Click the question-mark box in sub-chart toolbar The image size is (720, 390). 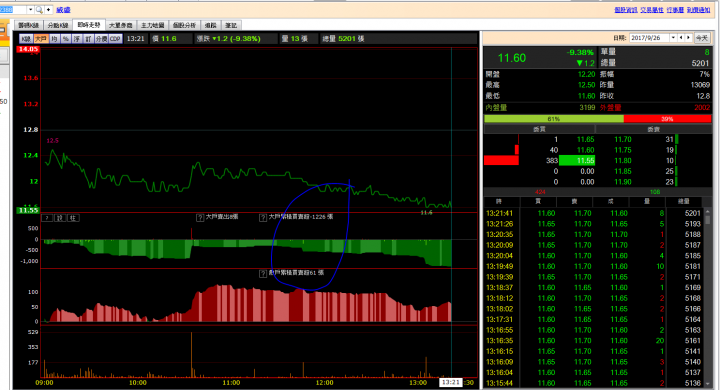click(x=47, y=218)
